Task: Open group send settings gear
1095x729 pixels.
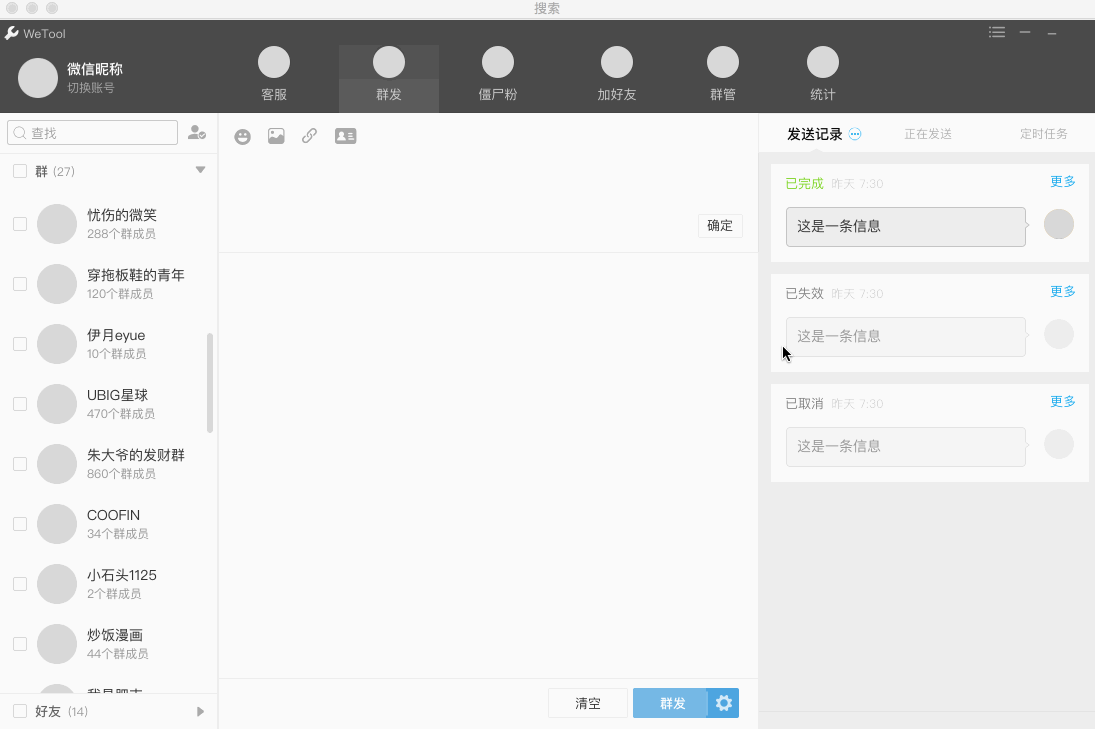Action: point(724,703)
